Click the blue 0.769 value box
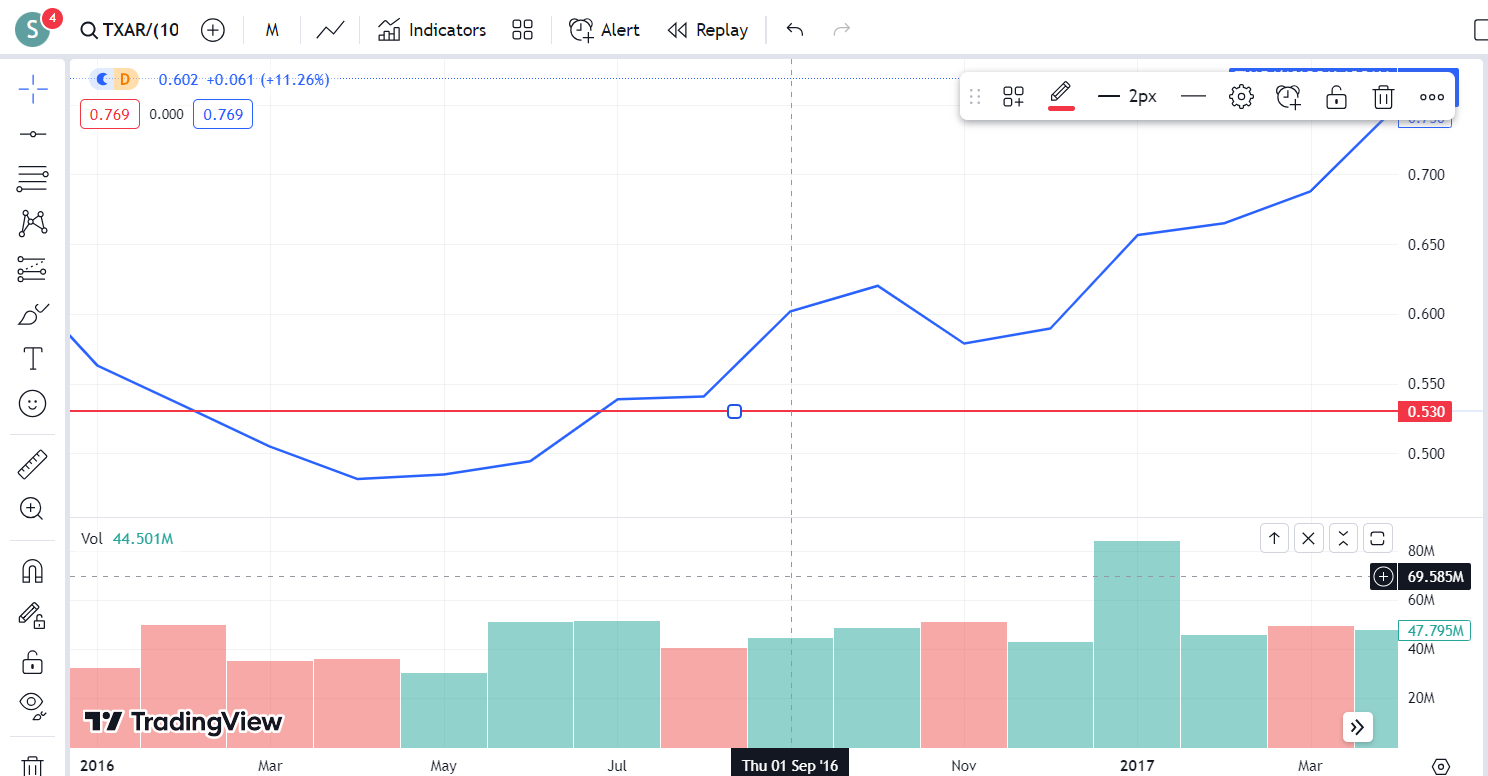Image resolution: width=1488 pixels, height=776 pixels. click(223, 114)
